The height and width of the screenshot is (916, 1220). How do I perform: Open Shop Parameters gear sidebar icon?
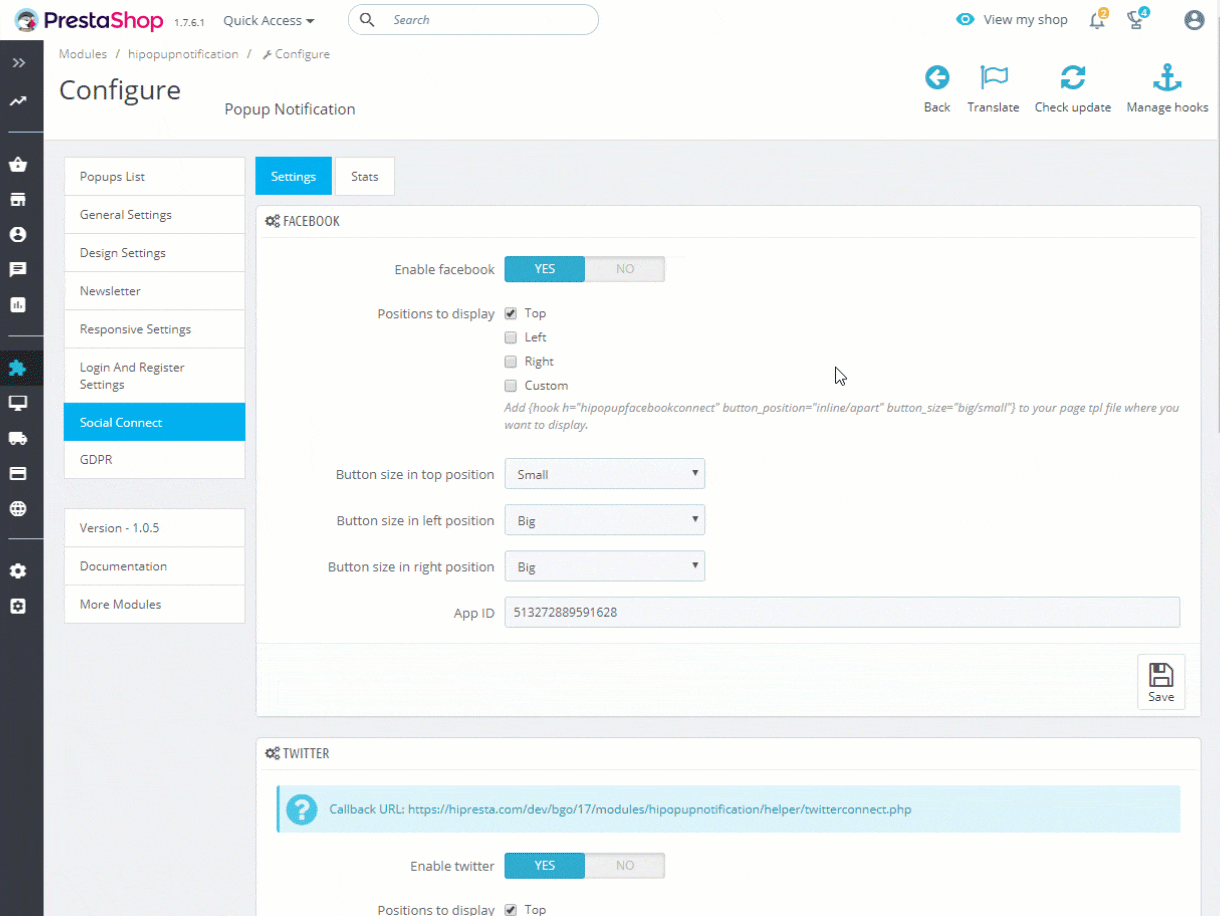[x=18, y=571]
